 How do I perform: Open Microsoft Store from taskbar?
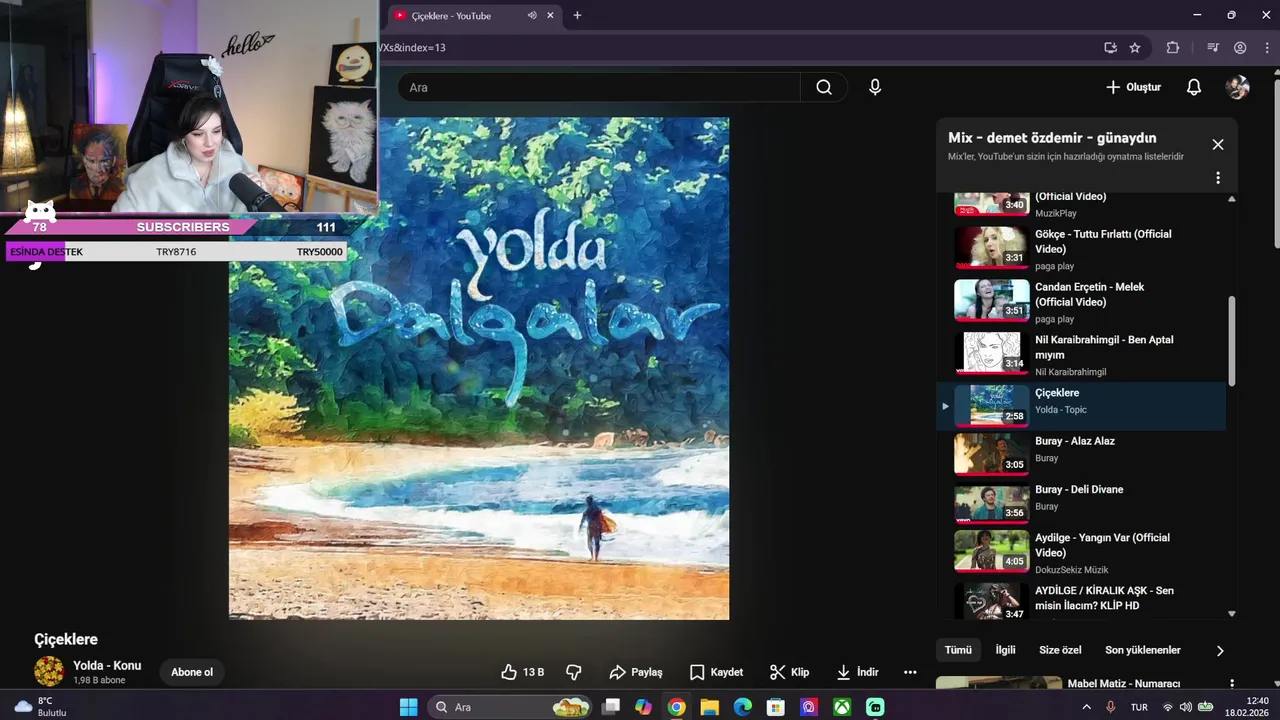(x=775, y=707)
